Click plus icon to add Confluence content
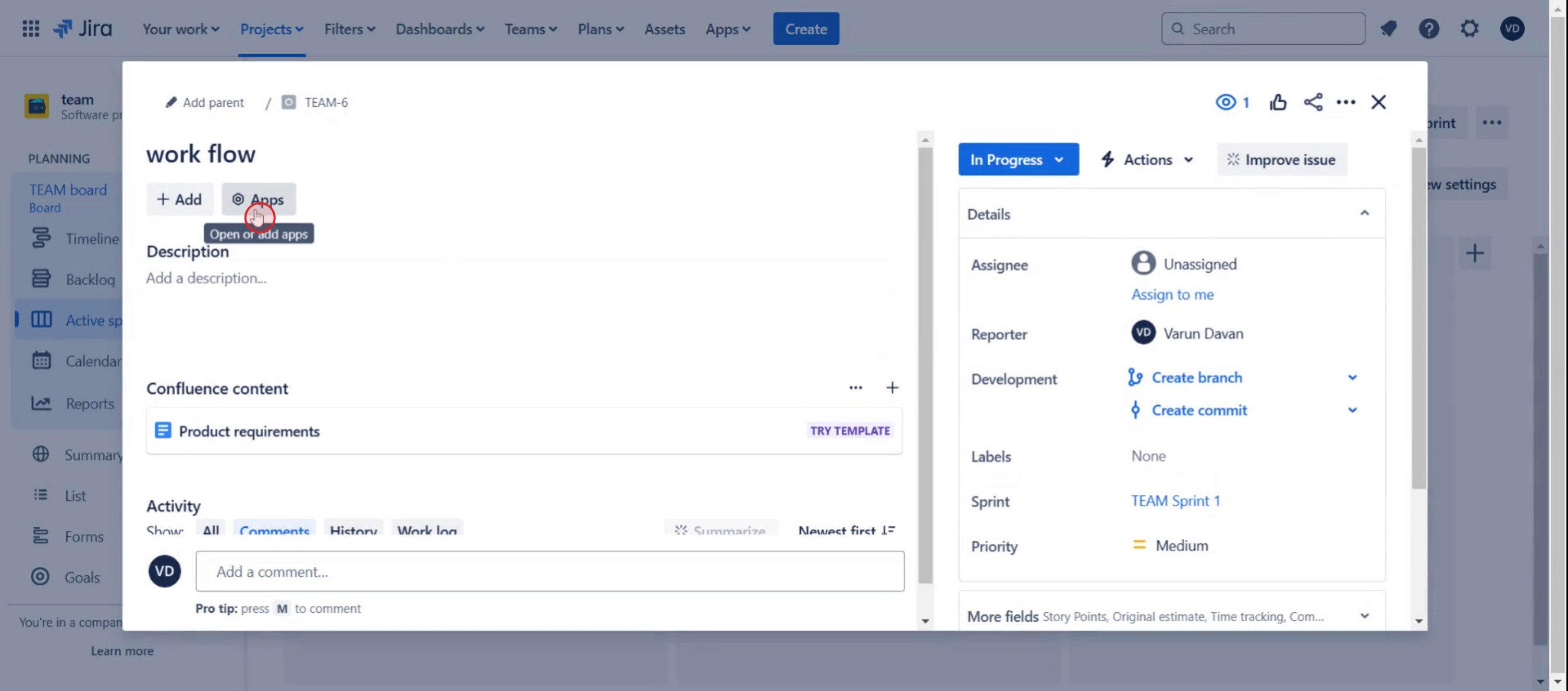1568x691 pixels. [x=892, y=388]
